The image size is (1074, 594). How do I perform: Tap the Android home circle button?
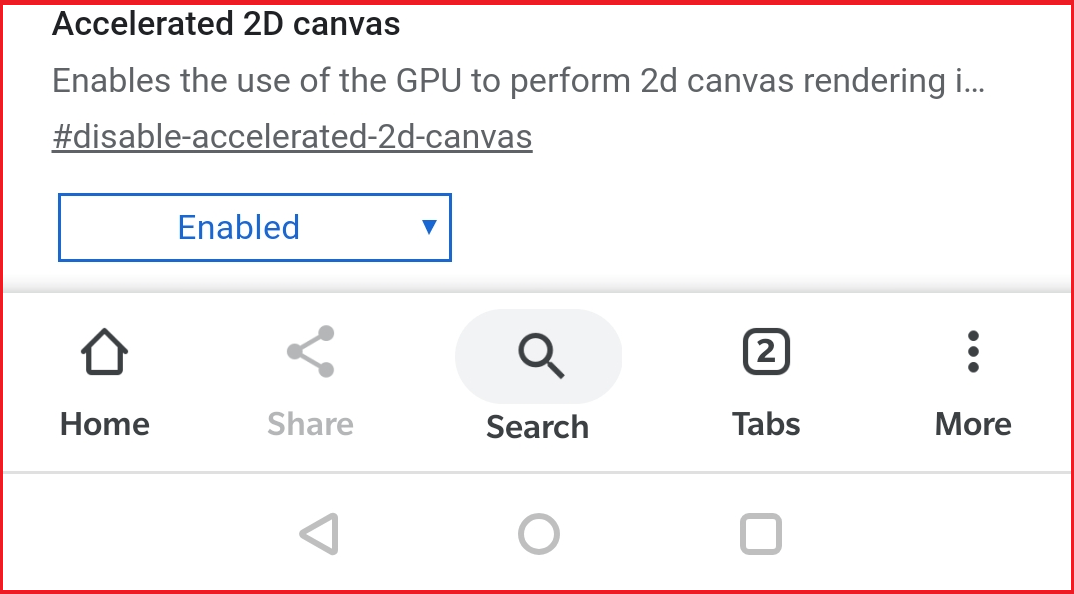[539, 534]
